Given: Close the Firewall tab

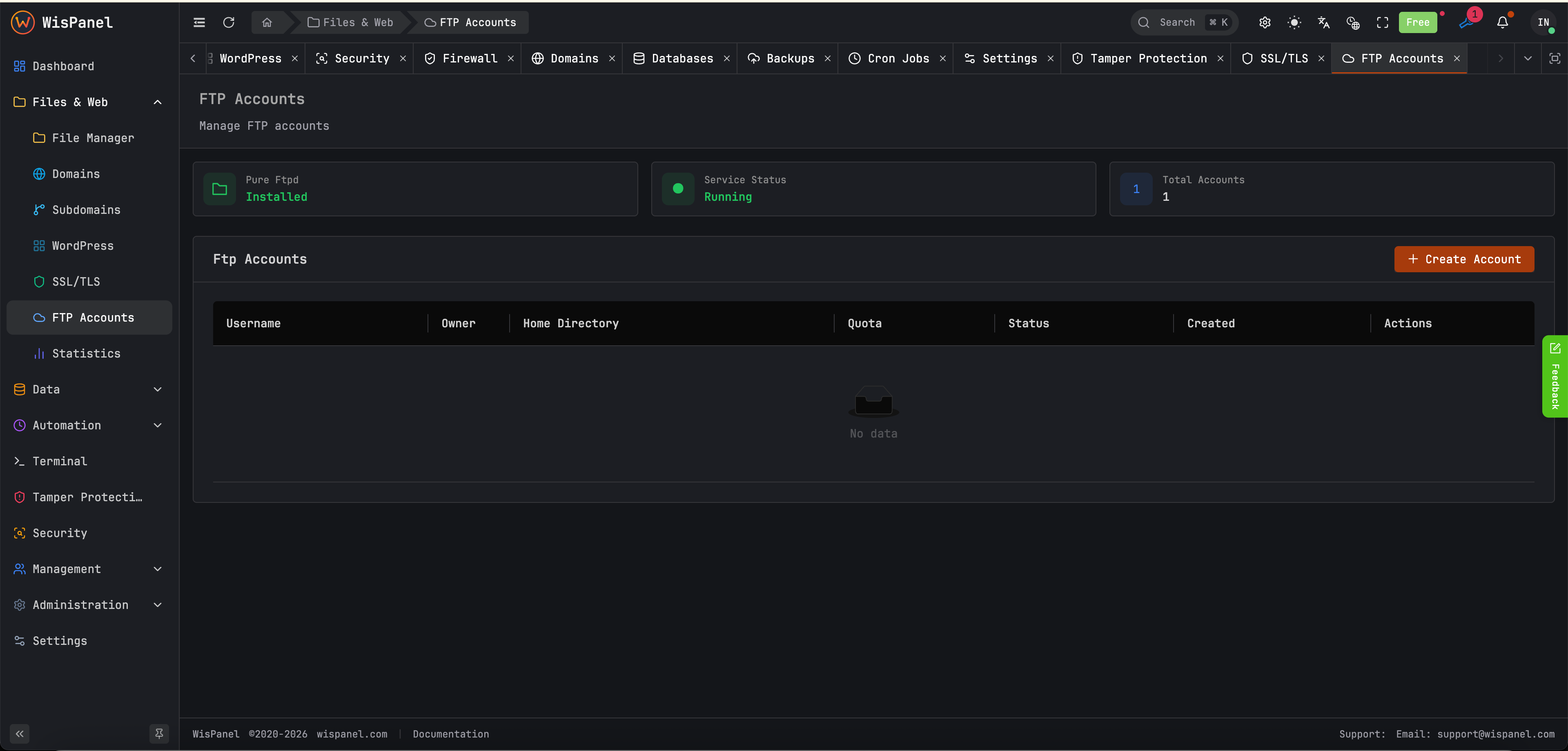Looking at the screenshot, I should pos(511,58).
